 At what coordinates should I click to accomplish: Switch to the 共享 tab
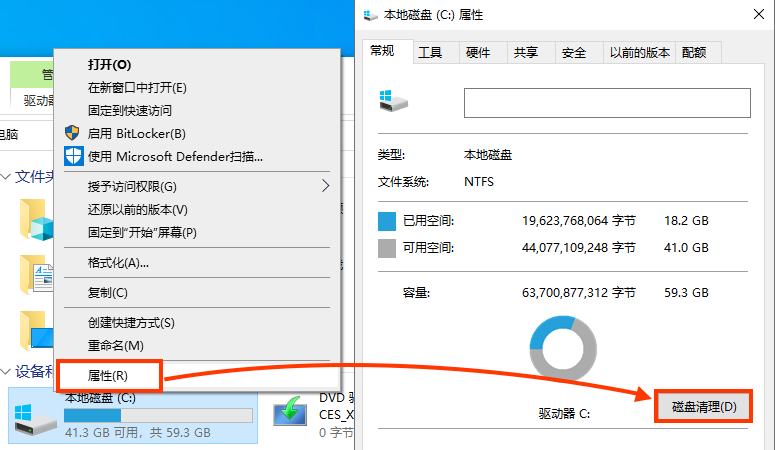(x=531, y=52)
